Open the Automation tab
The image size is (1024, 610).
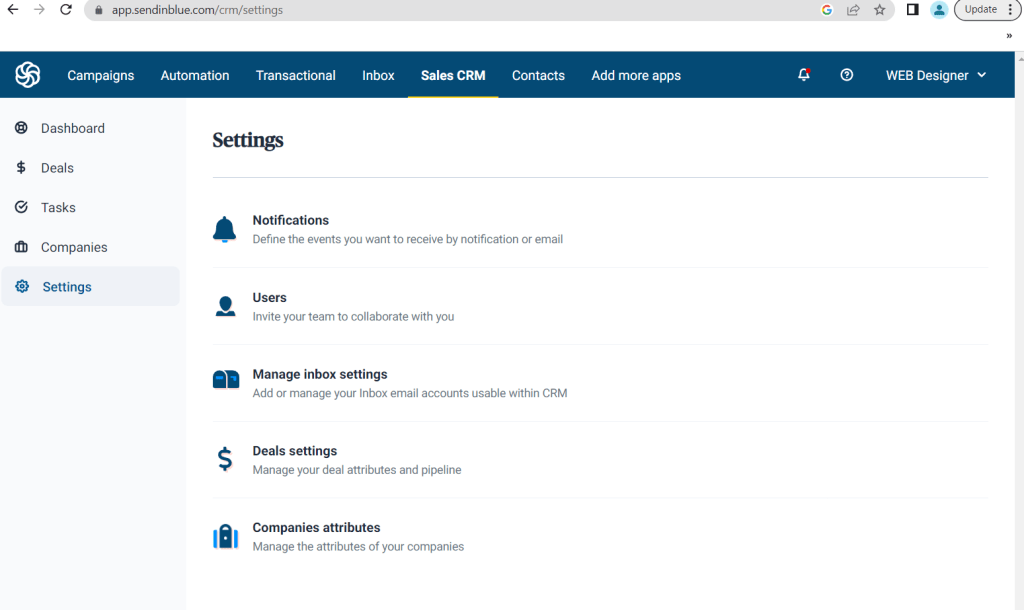[x=195, y=75]
